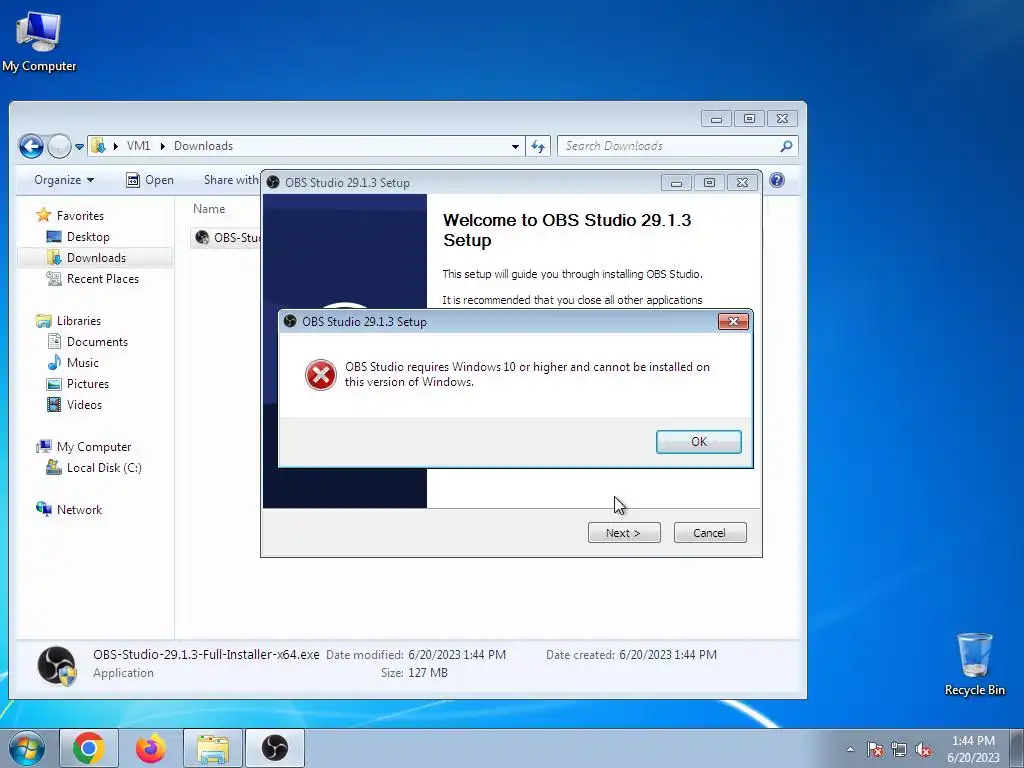Click Open in Explorer toolbar
1024x768 pixels.
(150, 180)
